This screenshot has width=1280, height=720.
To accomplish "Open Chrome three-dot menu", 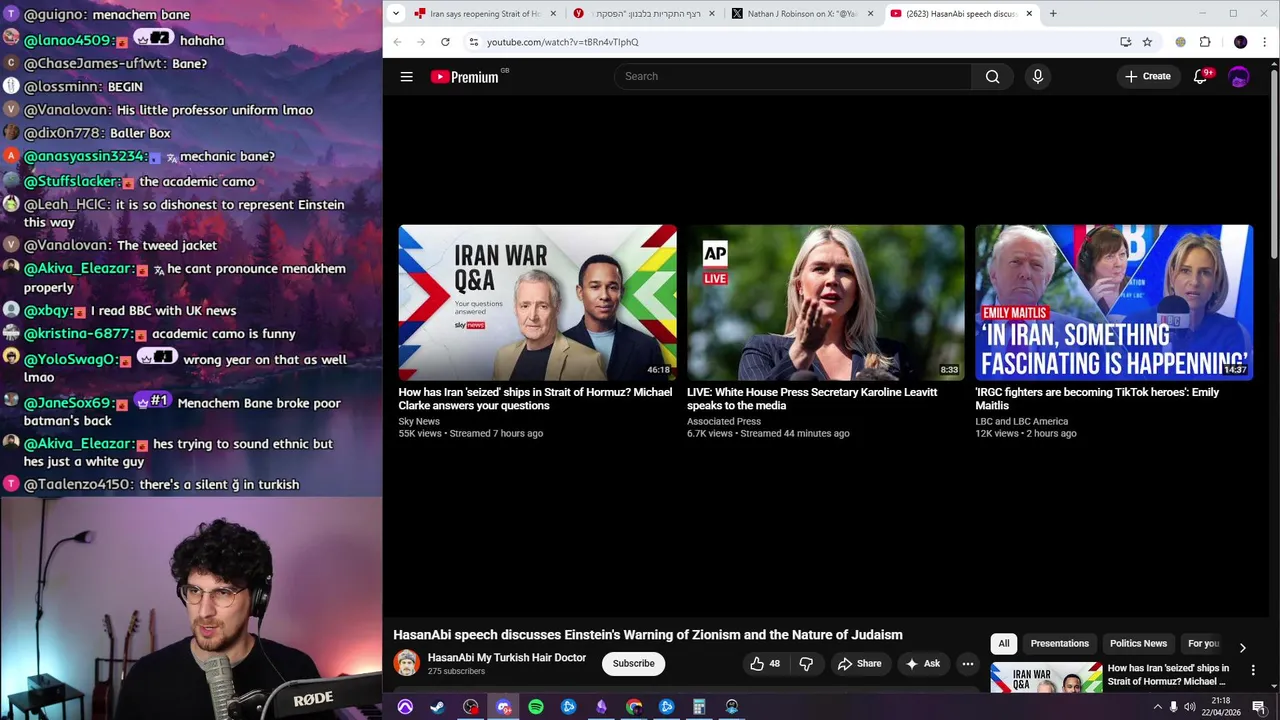I will click(1265, 42).
